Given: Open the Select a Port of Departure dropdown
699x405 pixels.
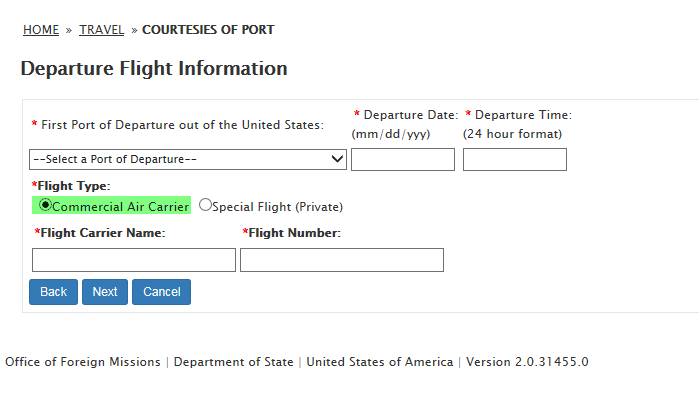Looking at the screenshot, I should (189, 159).
